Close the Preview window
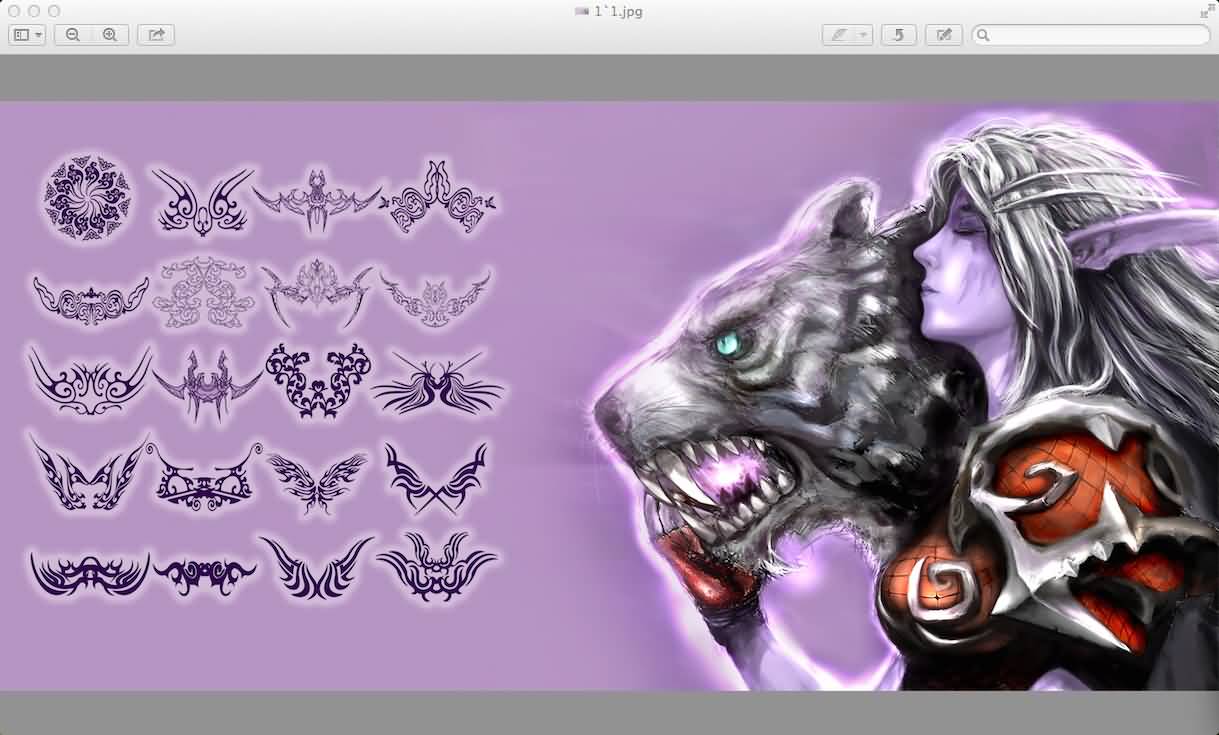This screenshot has height=735, width=1219. [14, 10]
